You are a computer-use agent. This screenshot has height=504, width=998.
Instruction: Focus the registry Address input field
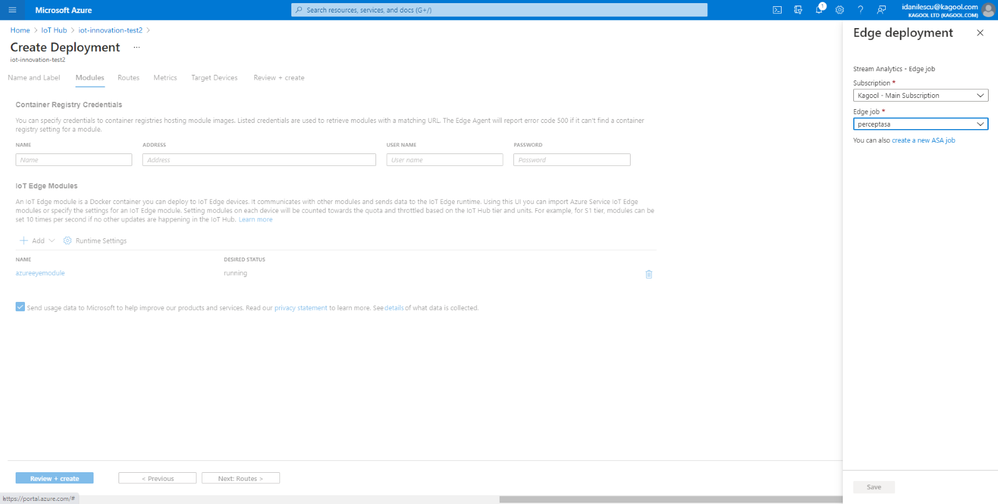pyautogui.click(x=259, y=160)
